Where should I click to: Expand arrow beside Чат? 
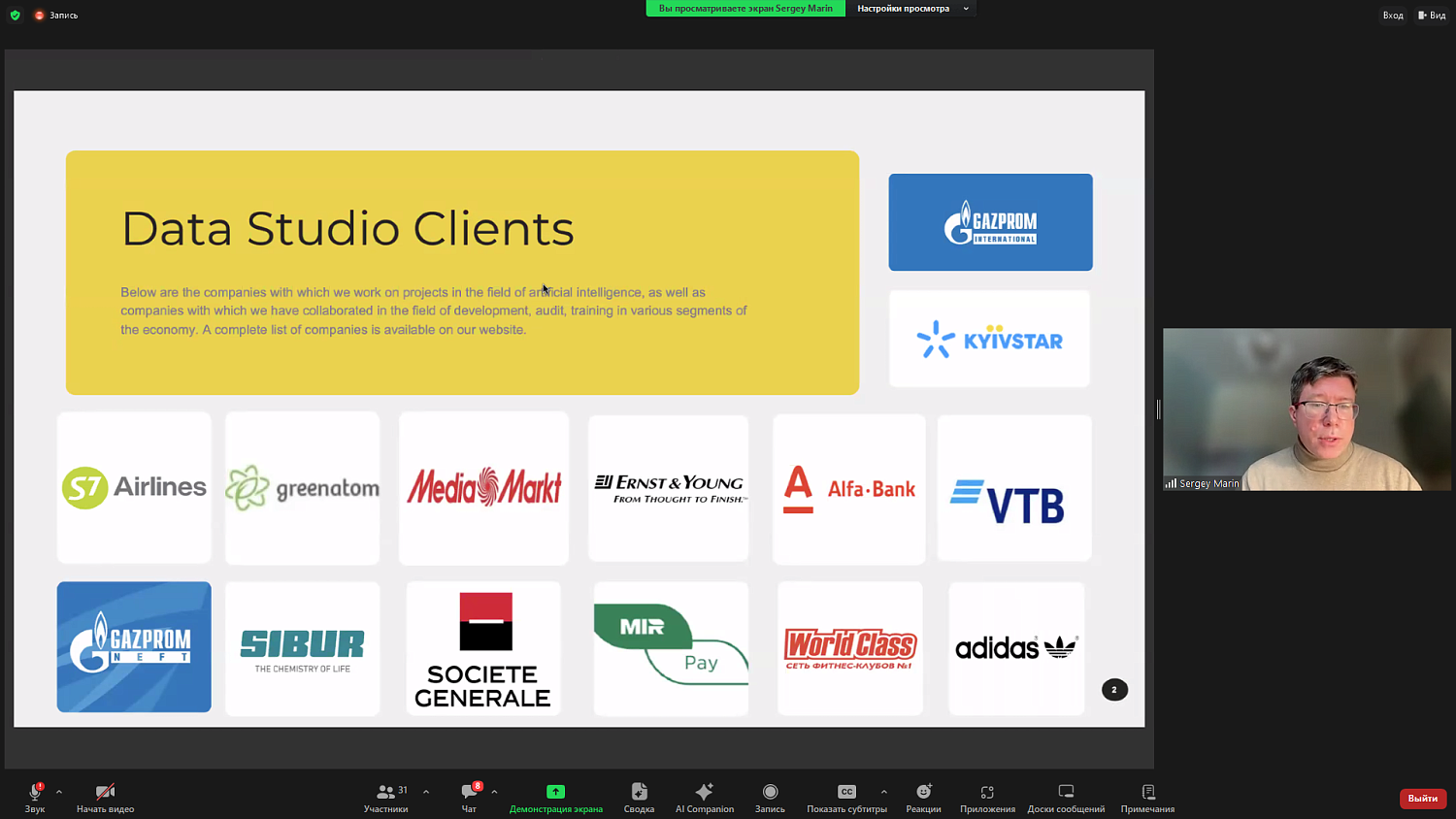pos(494,792)
